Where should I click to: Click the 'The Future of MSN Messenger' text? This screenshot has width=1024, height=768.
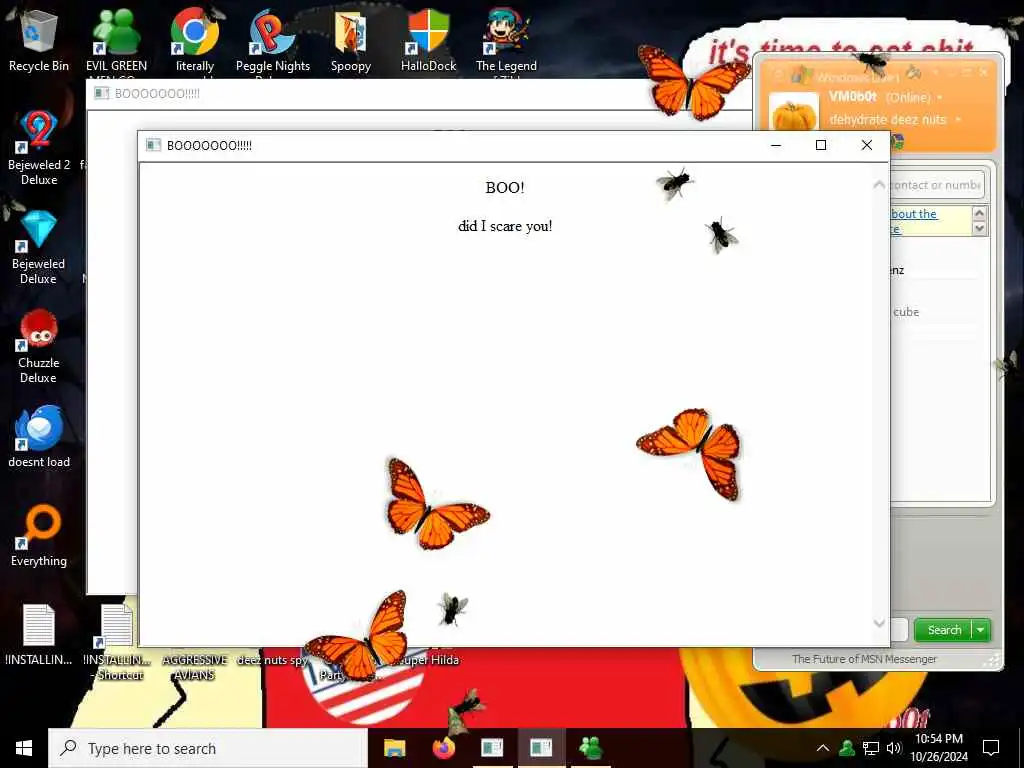click(864, 660)
